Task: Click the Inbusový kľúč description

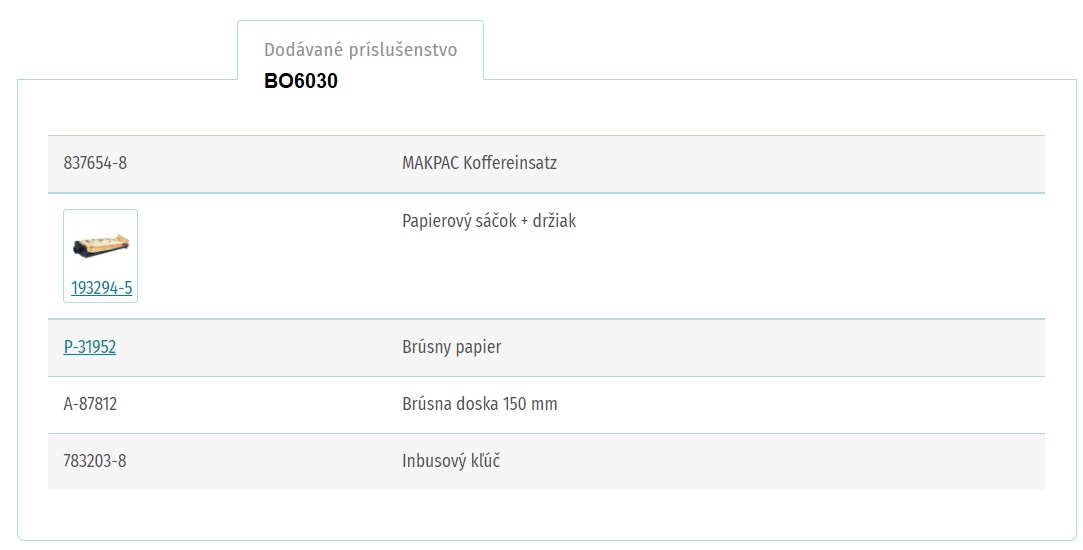Action: click(x=451, y=461)
